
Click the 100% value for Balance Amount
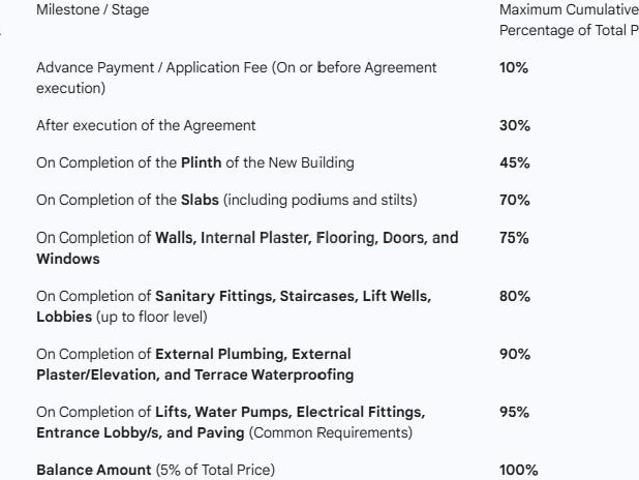coord(518,470)
